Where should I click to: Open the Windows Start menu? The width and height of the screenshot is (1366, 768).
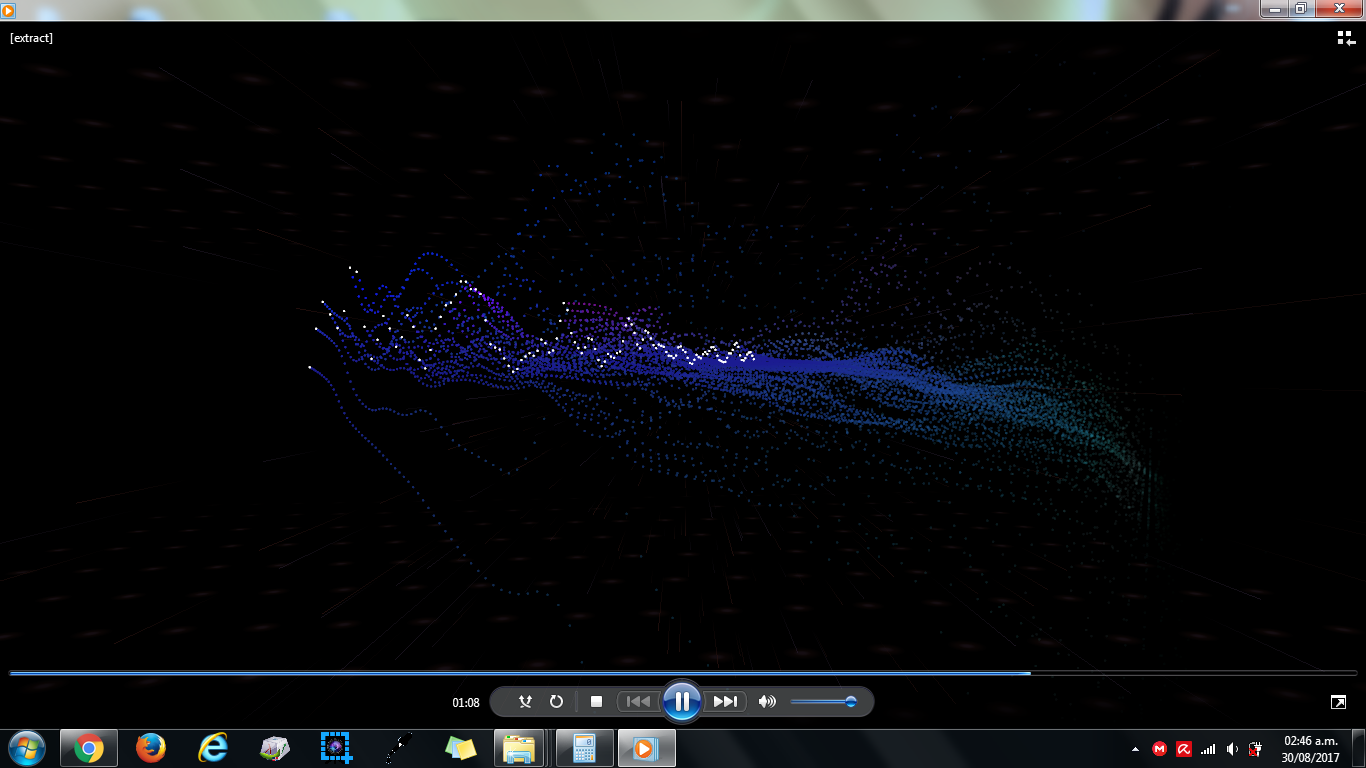click(x=26, y=748)
